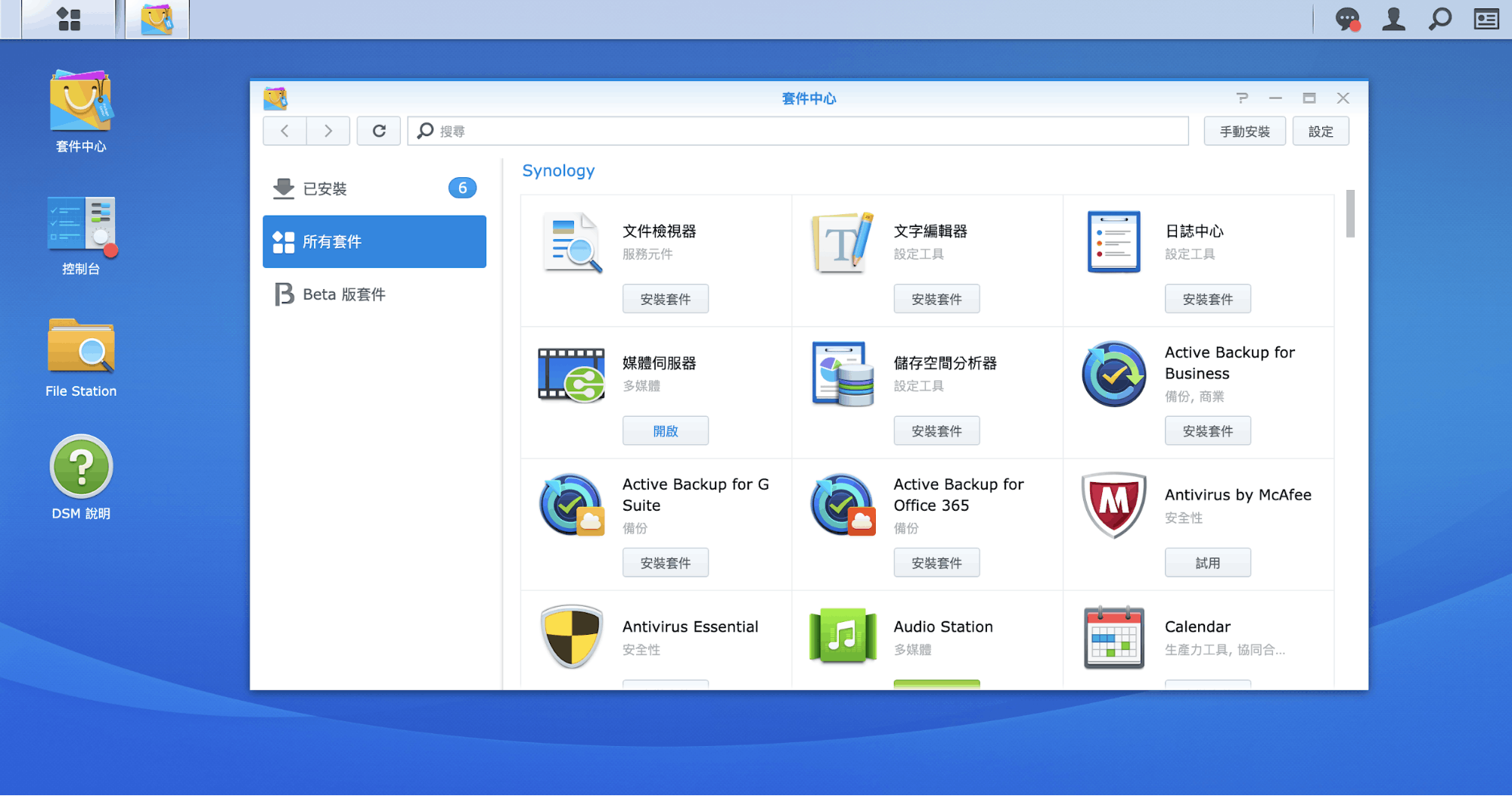Open the taskbar search magnifier icon
The width and height of the screenshot is (1512, 796).
click(1440, 19)
